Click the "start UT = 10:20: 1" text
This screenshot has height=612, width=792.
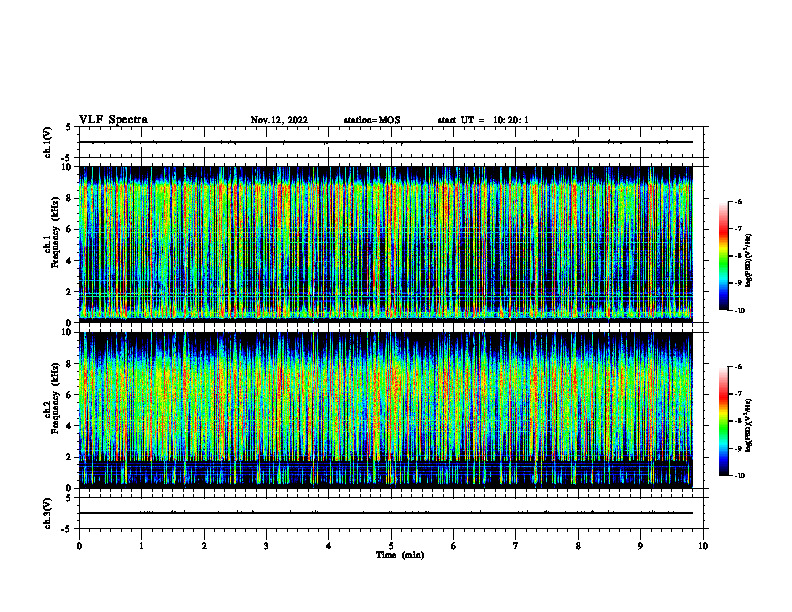coord(483,120)
